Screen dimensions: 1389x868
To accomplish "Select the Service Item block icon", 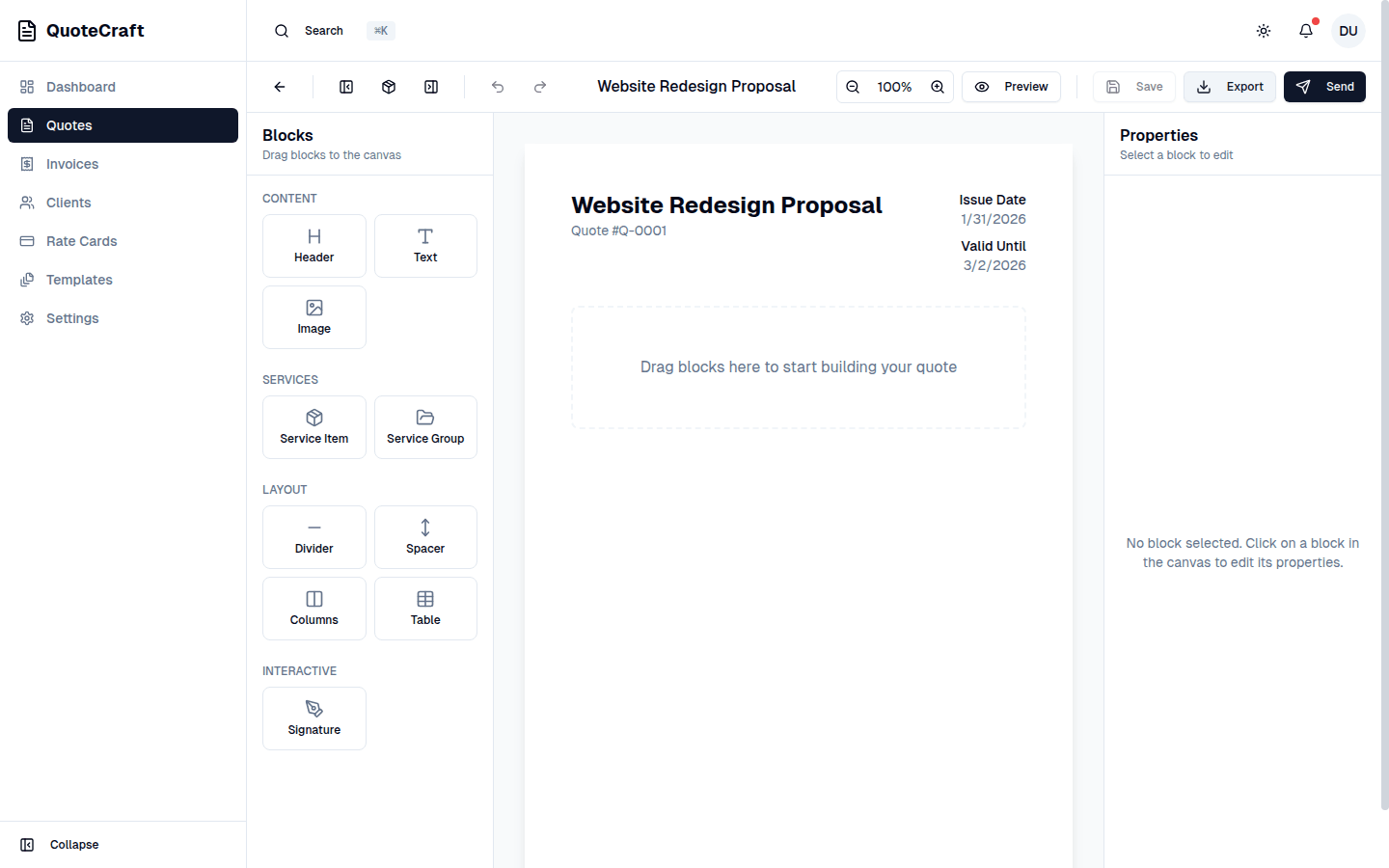I will pyautogui.click(x=313, y=419).
